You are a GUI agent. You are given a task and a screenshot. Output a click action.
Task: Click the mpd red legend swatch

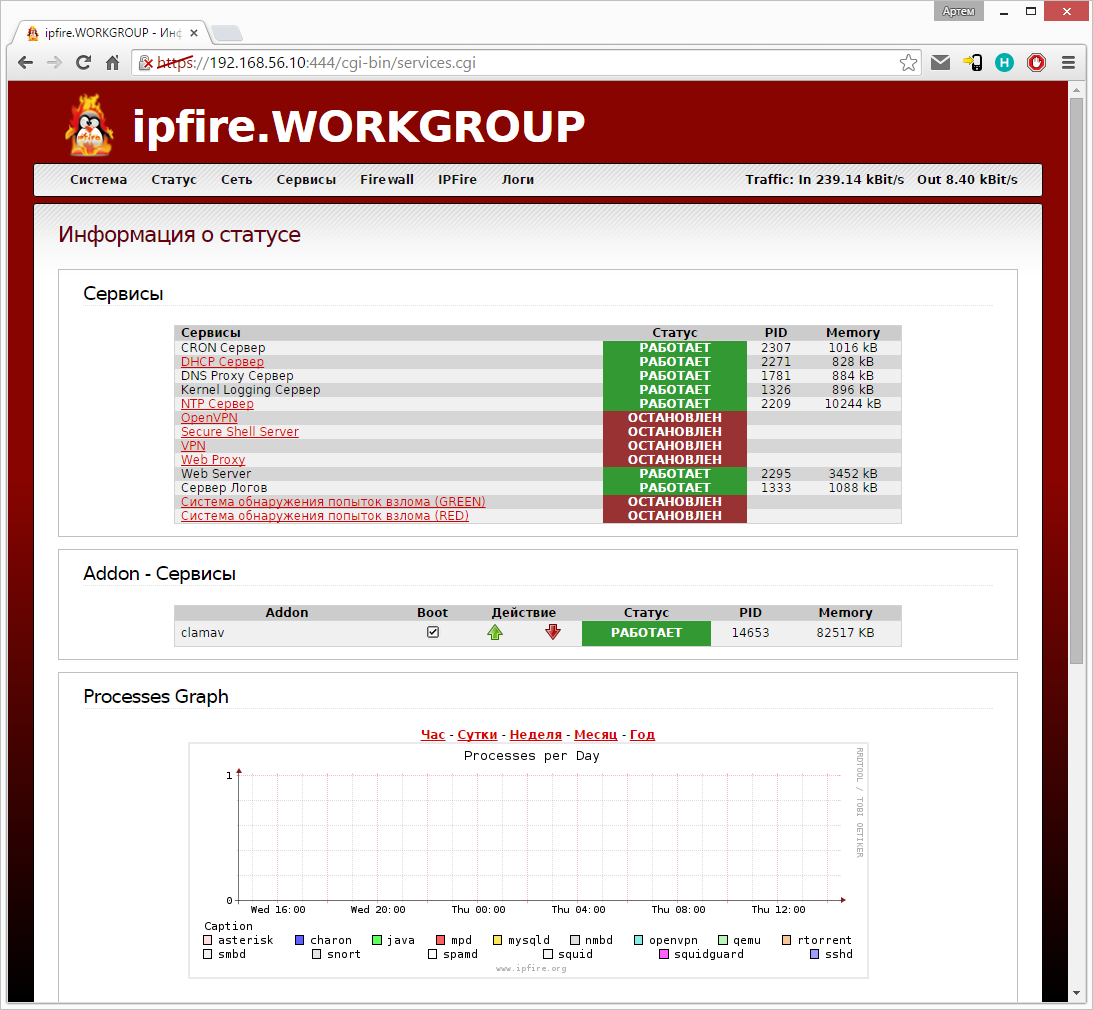click(x=441, y=940)
